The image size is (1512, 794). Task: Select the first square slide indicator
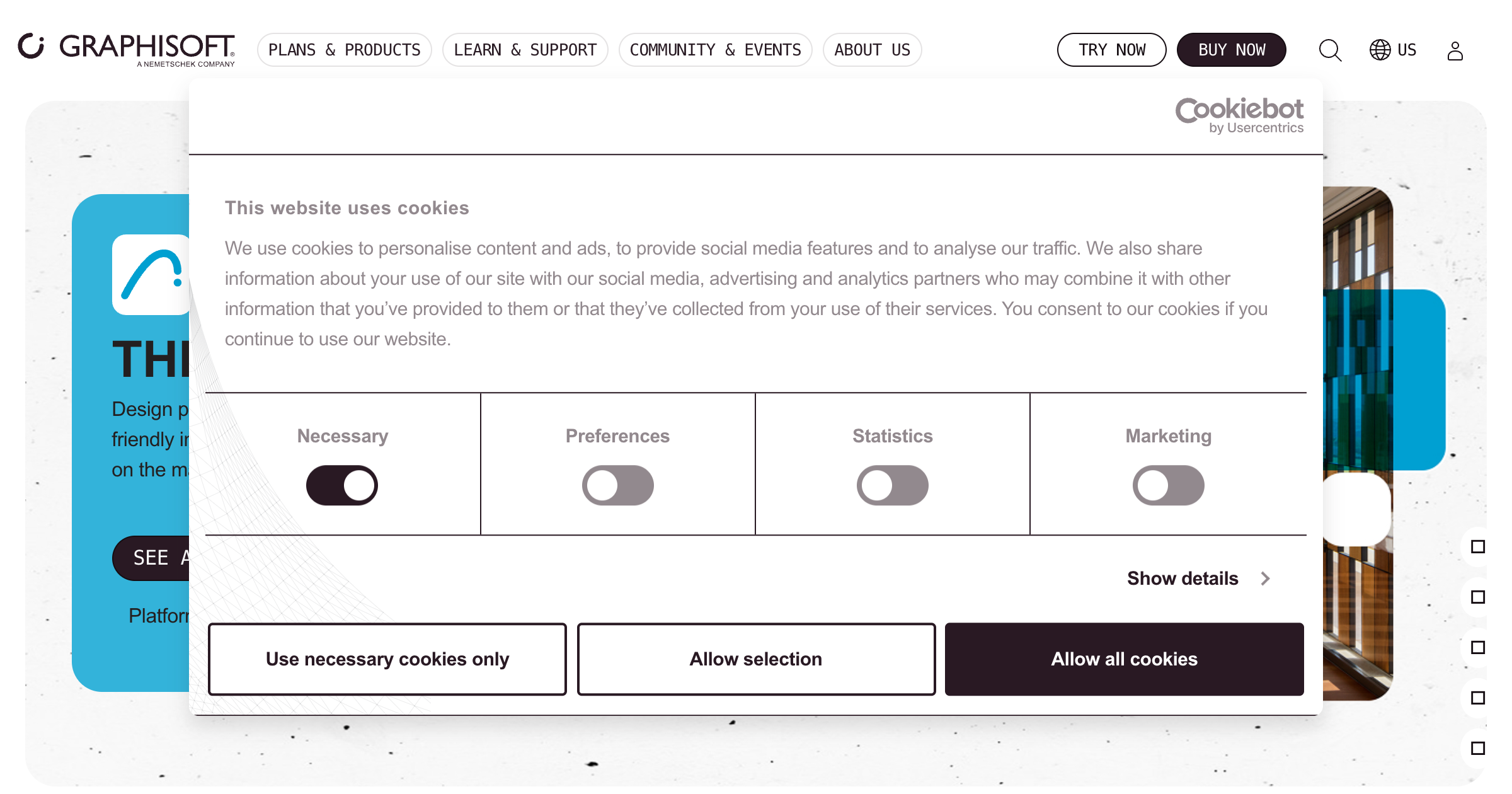1478,546
